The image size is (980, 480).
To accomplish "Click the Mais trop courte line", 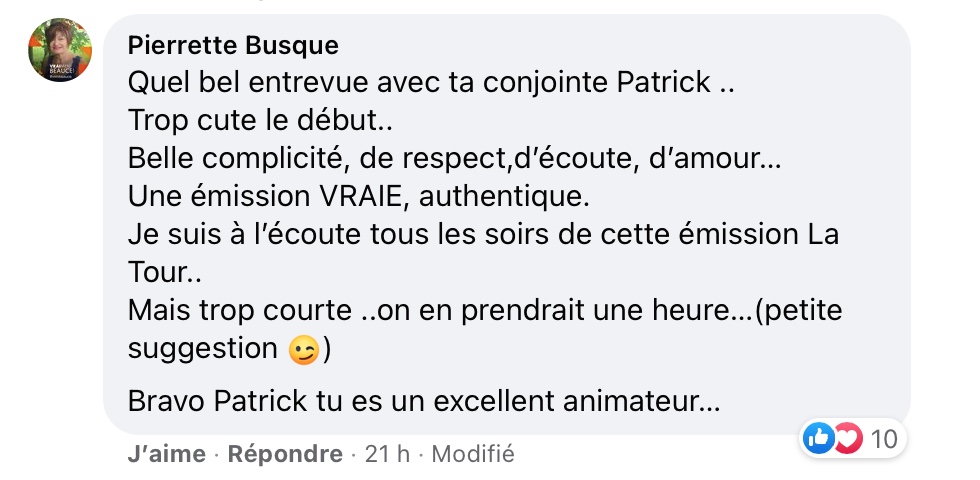I will tap(485, 311).
